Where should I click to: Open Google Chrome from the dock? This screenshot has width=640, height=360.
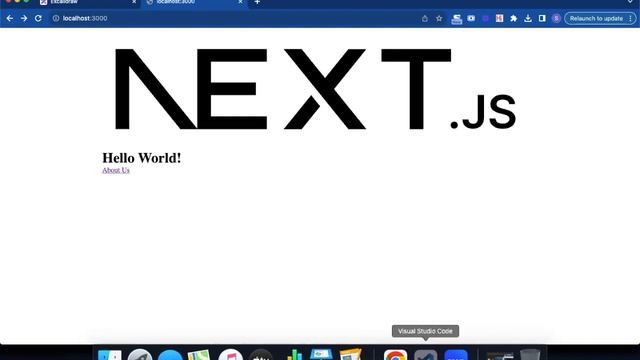tap(395, 355)
